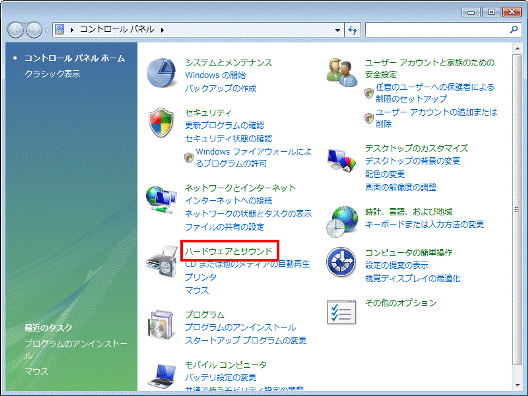Click the 更新プログラムの確認 link
528x396 pixels.
pyautogui.click(x=225, y=125)
